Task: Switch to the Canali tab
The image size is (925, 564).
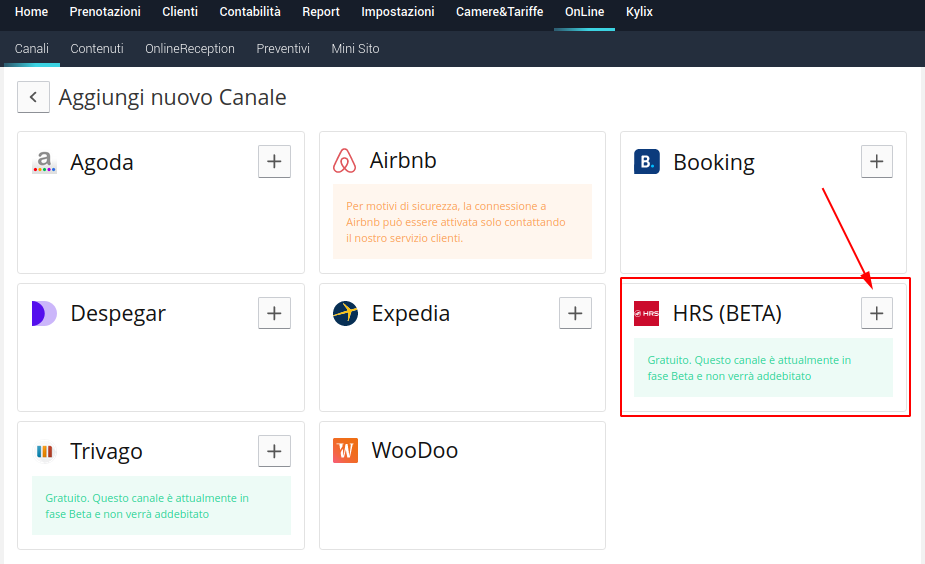Action: point(32,48)
